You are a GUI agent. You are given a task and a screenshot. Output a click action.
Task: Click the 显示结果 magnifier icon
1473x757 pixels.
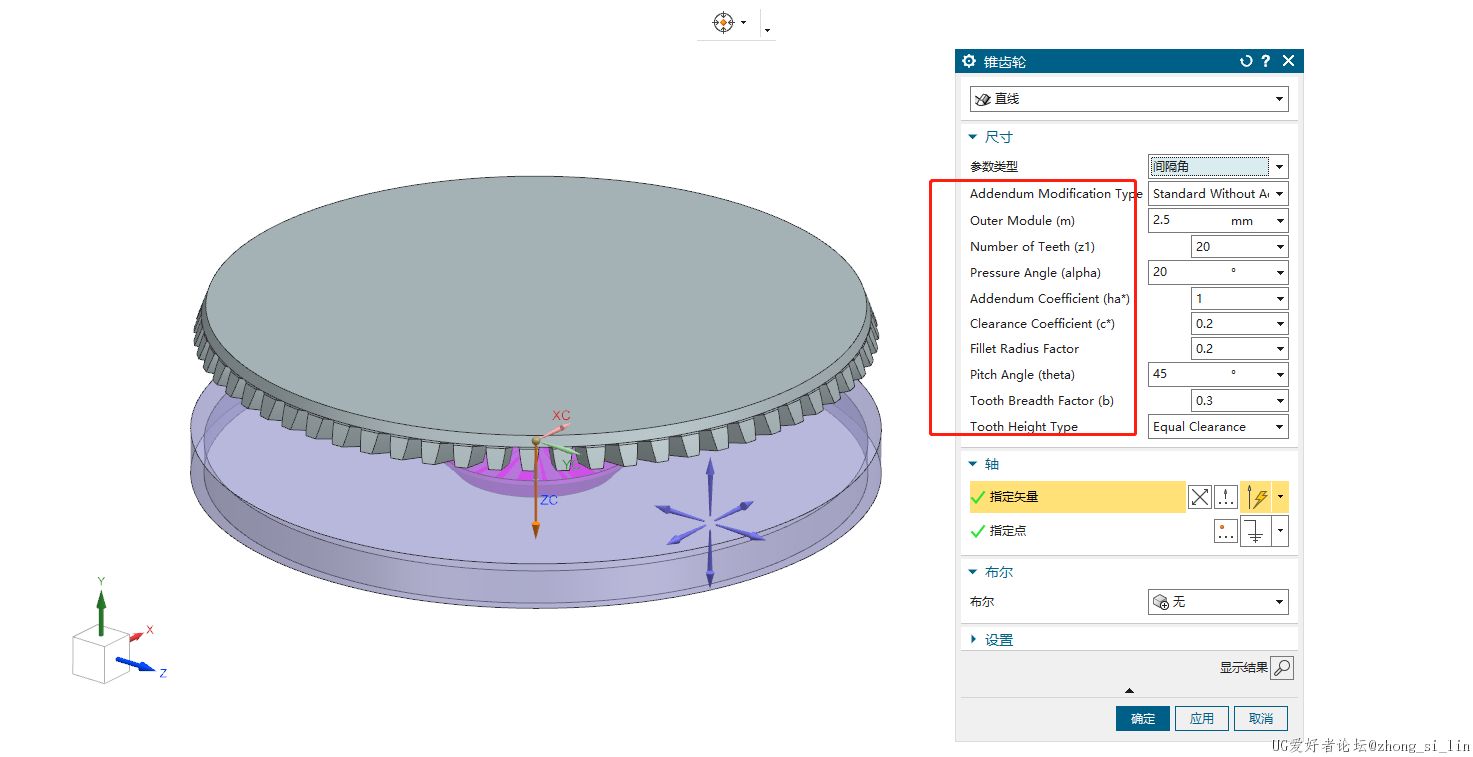[1282, 668]
